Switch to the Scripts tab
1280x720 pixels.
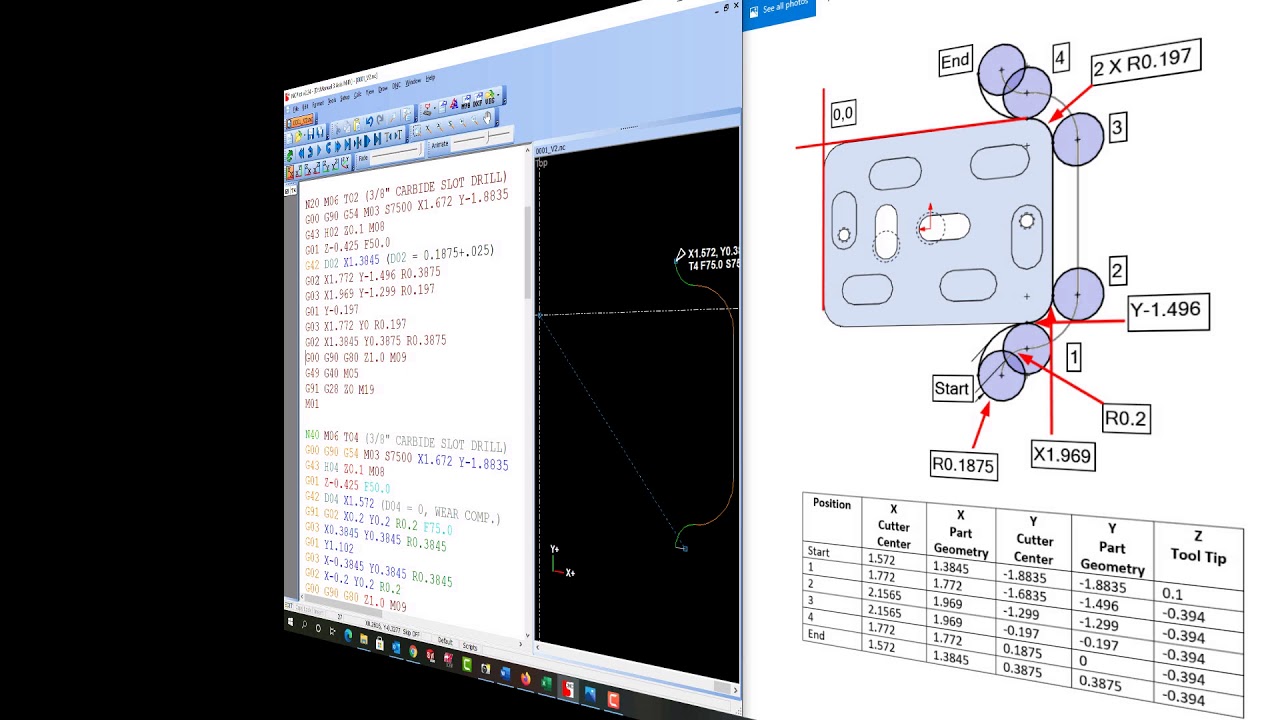(x=470, y=647)
